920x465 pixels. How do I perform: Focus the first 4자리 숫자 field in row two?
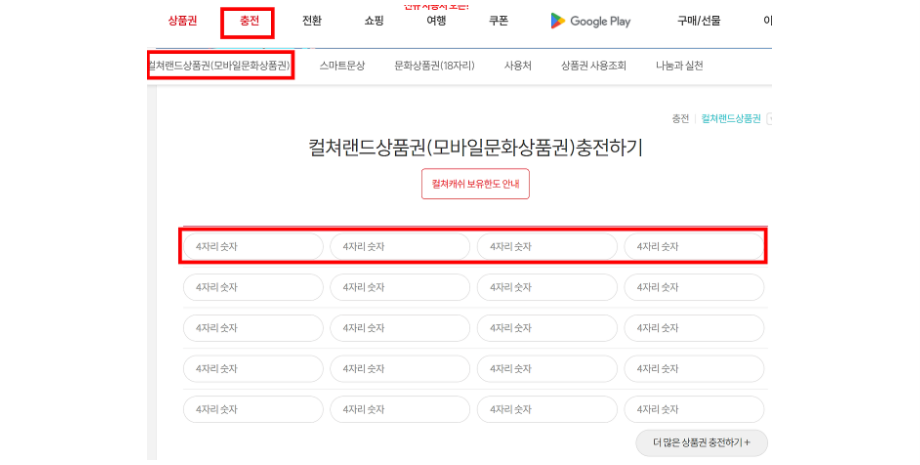tap(253, 287)
